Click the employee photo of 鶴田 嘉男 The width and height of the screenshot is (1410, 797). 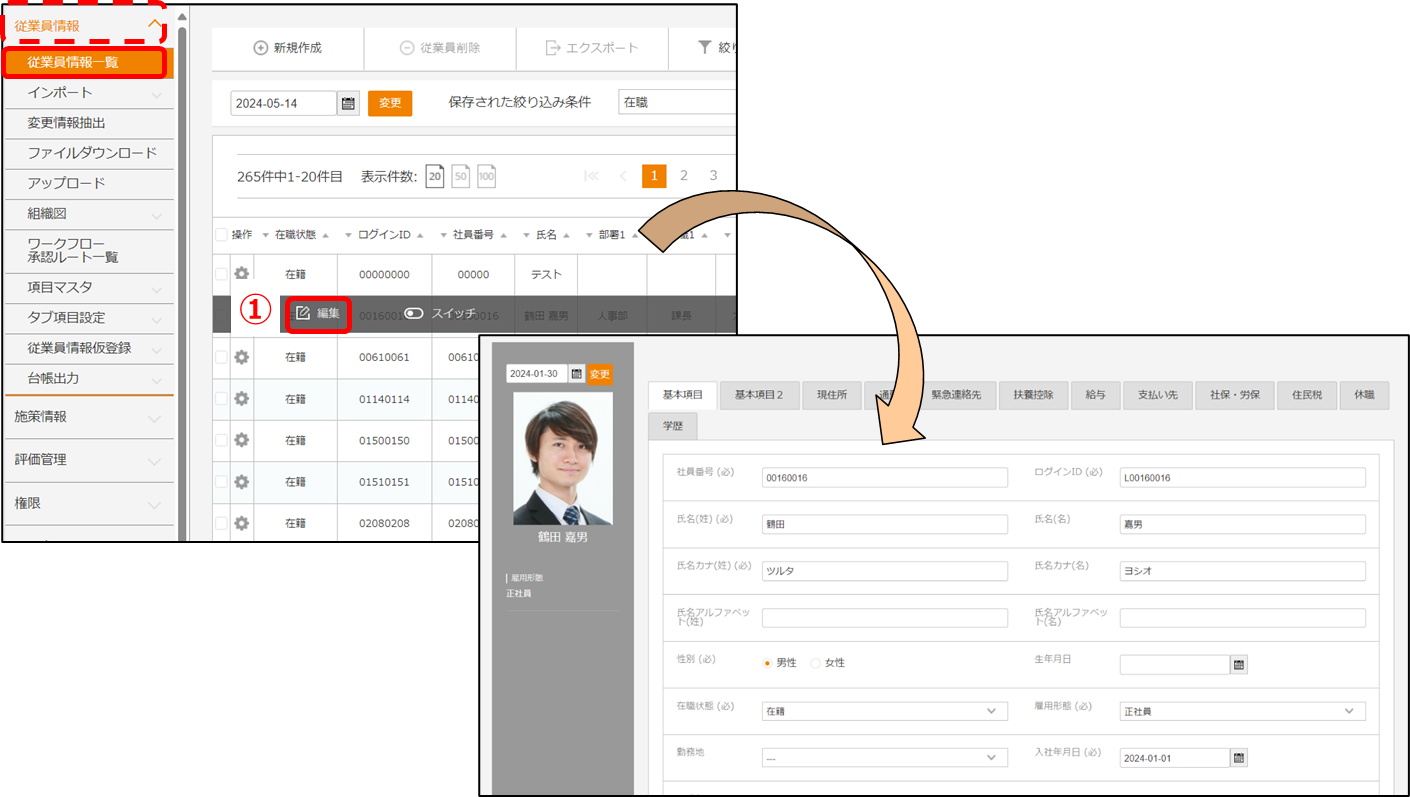coord(563,458)
